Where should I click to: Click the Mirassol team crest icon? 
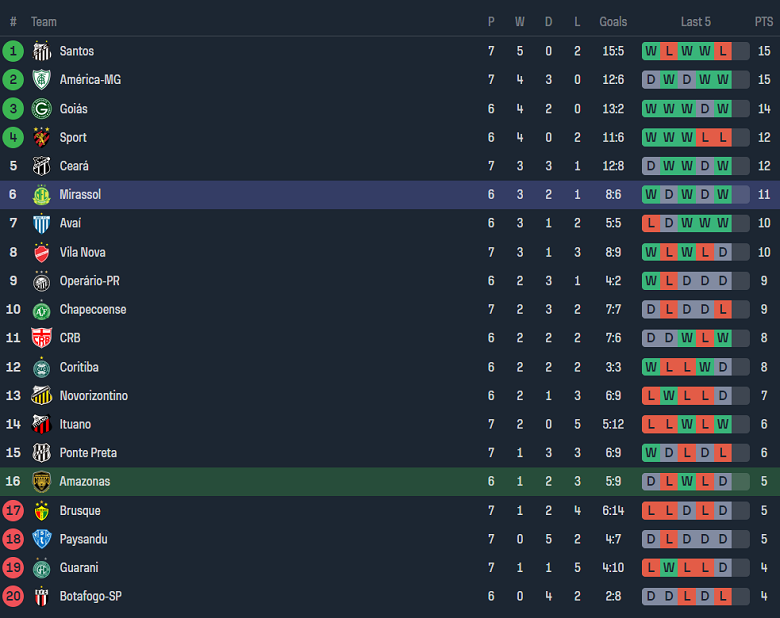(41, 195)
